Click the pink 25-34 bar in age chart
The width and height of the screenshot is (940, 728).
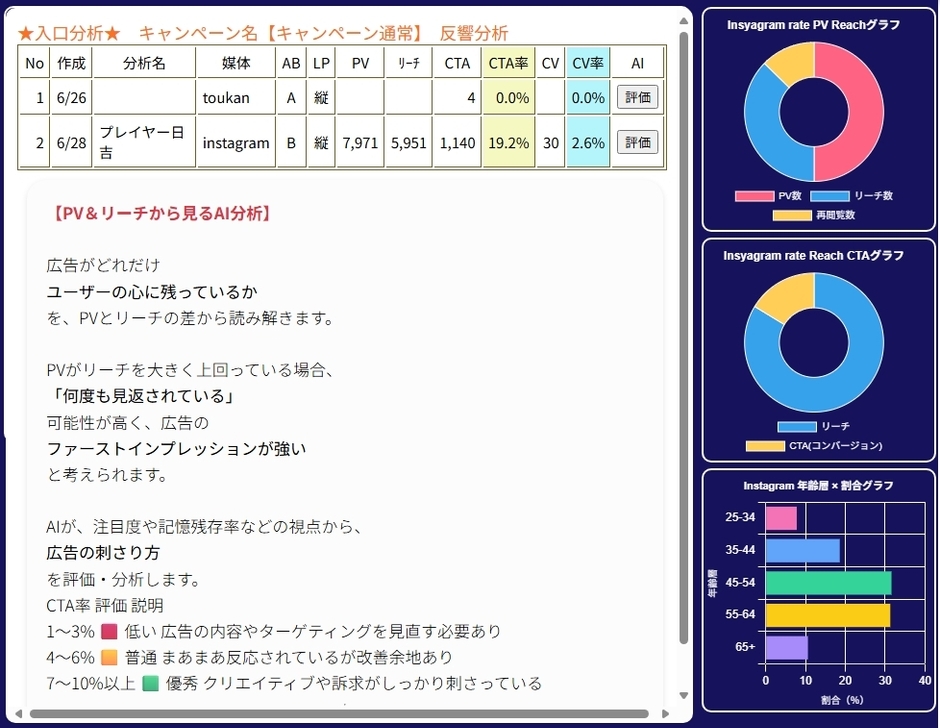pyautogui.click(x=780, y=517)
